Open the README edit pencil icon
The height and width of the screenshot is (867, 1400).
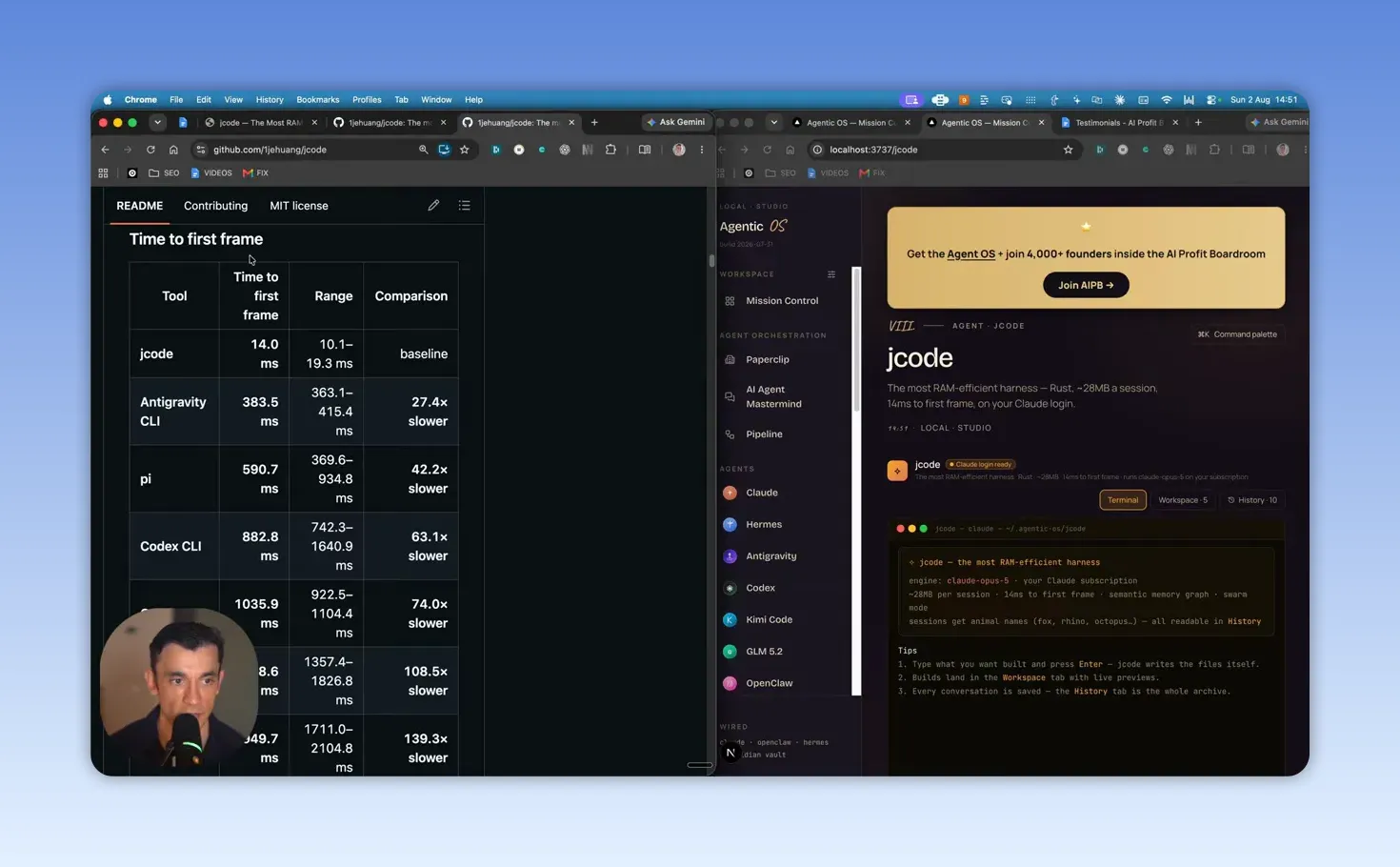pos(433,206)
